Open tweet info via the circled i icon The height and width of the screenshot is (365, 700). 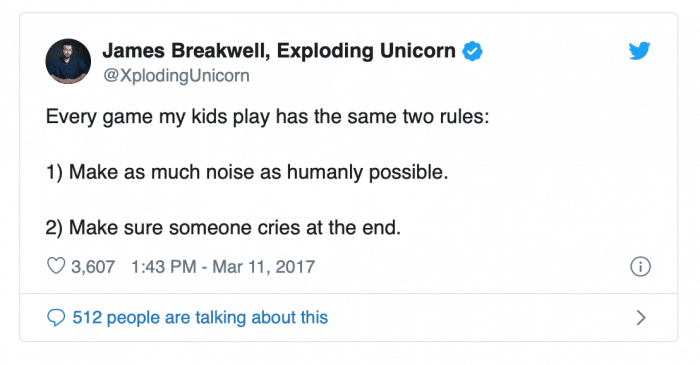pos(640,267)
